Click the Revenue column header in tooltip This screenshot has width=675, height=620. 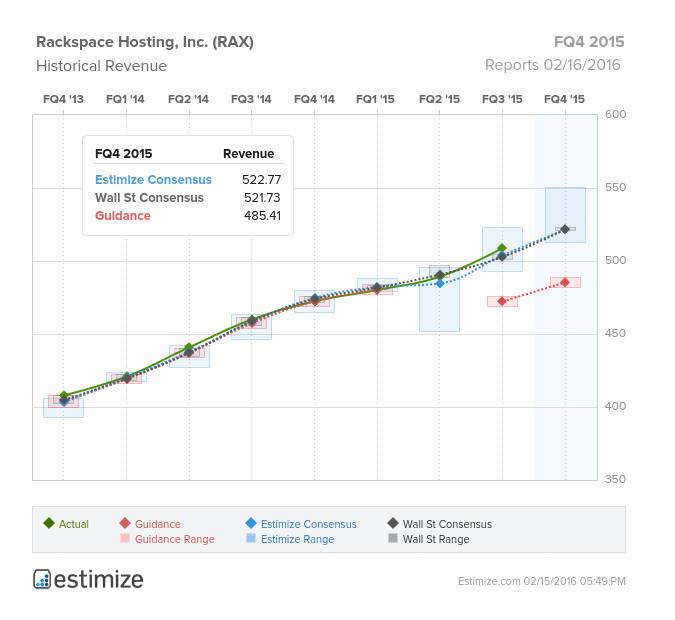[x=248, y=154]
